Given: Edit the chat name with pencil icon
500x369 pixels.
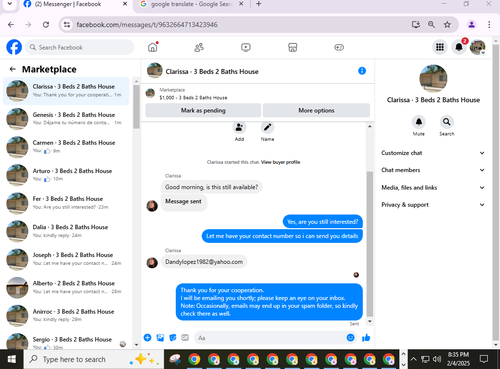Looking at the screenshot, I should coord(267,127).
